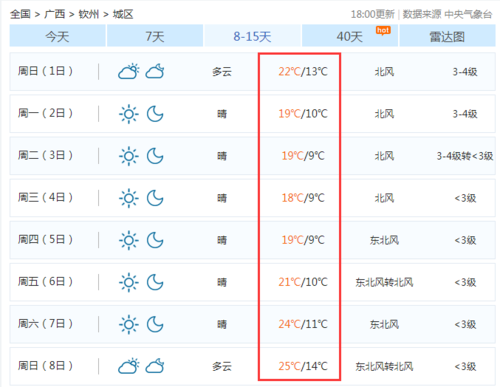Click 东北风转北风 in 周五（6日）row
This screenshot has height=387, width=500.
click(384, 283)
